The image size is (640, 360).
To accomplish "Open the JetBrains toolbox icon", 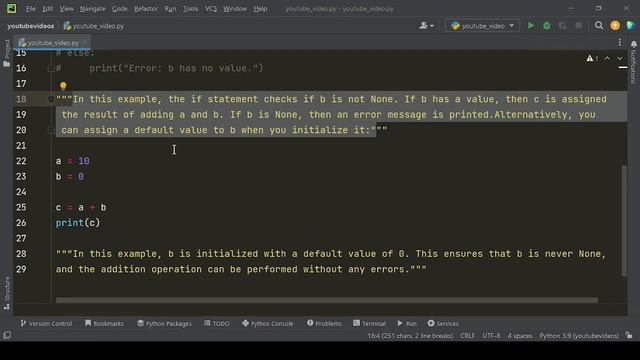I will (x=631, y=26).
